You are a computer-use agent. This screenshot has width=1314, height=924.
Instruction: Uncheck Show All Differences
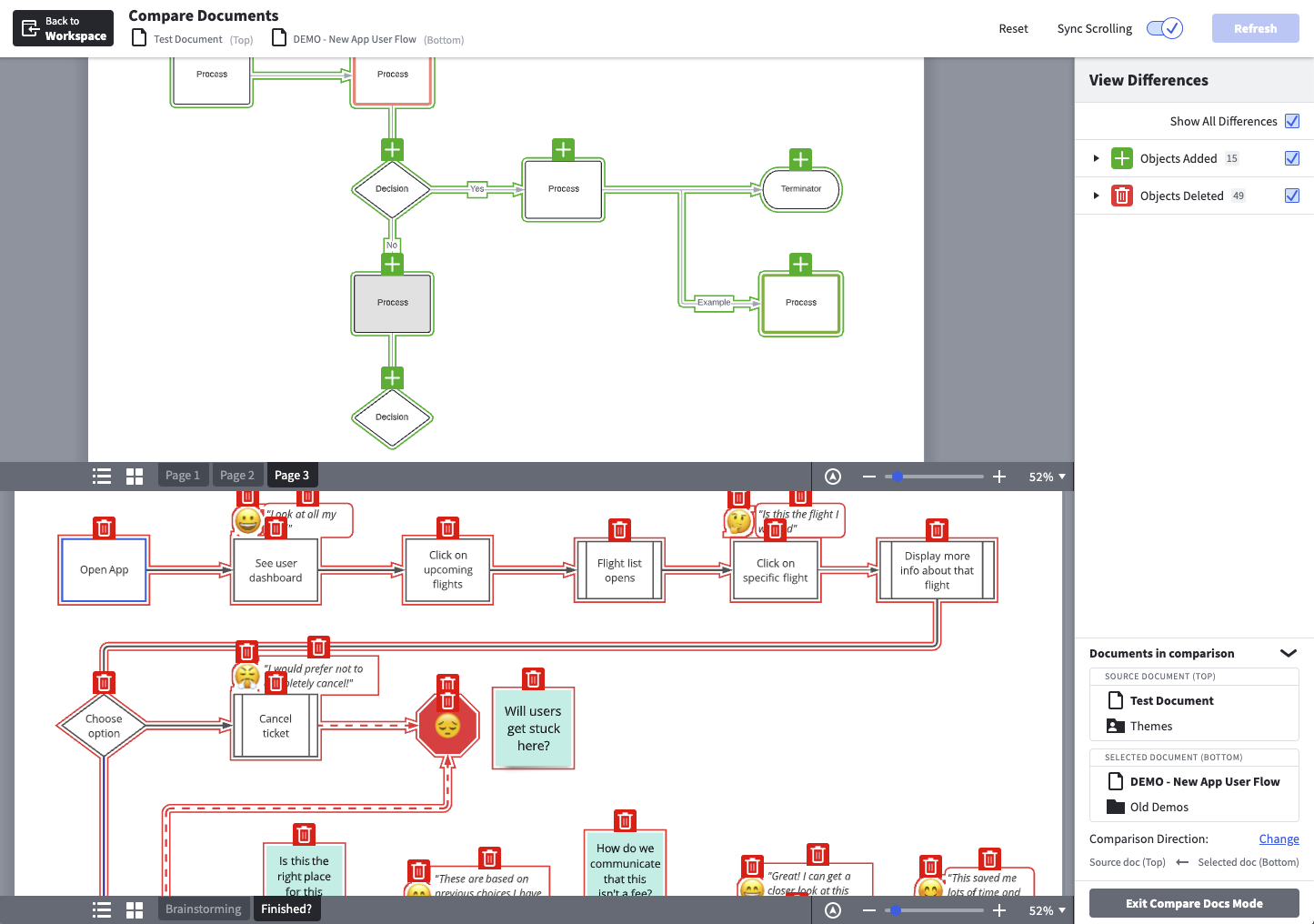tap(1292, 120)
